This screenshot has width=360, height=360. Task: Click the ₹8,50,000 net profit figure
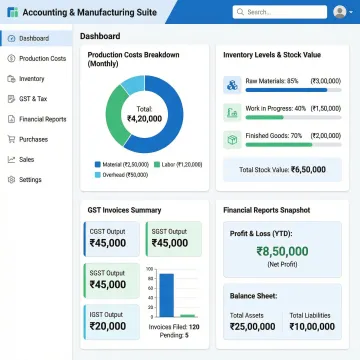282,252
